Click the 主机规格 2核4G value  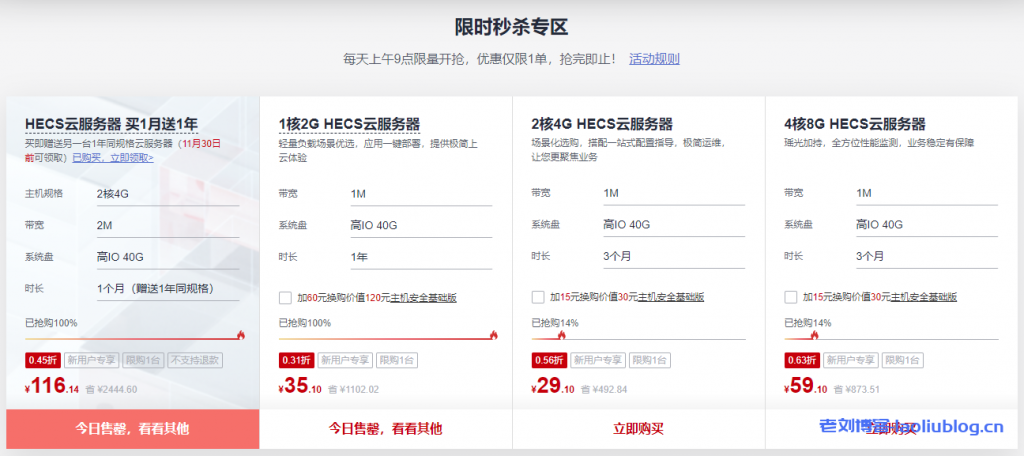coord(113,193)
